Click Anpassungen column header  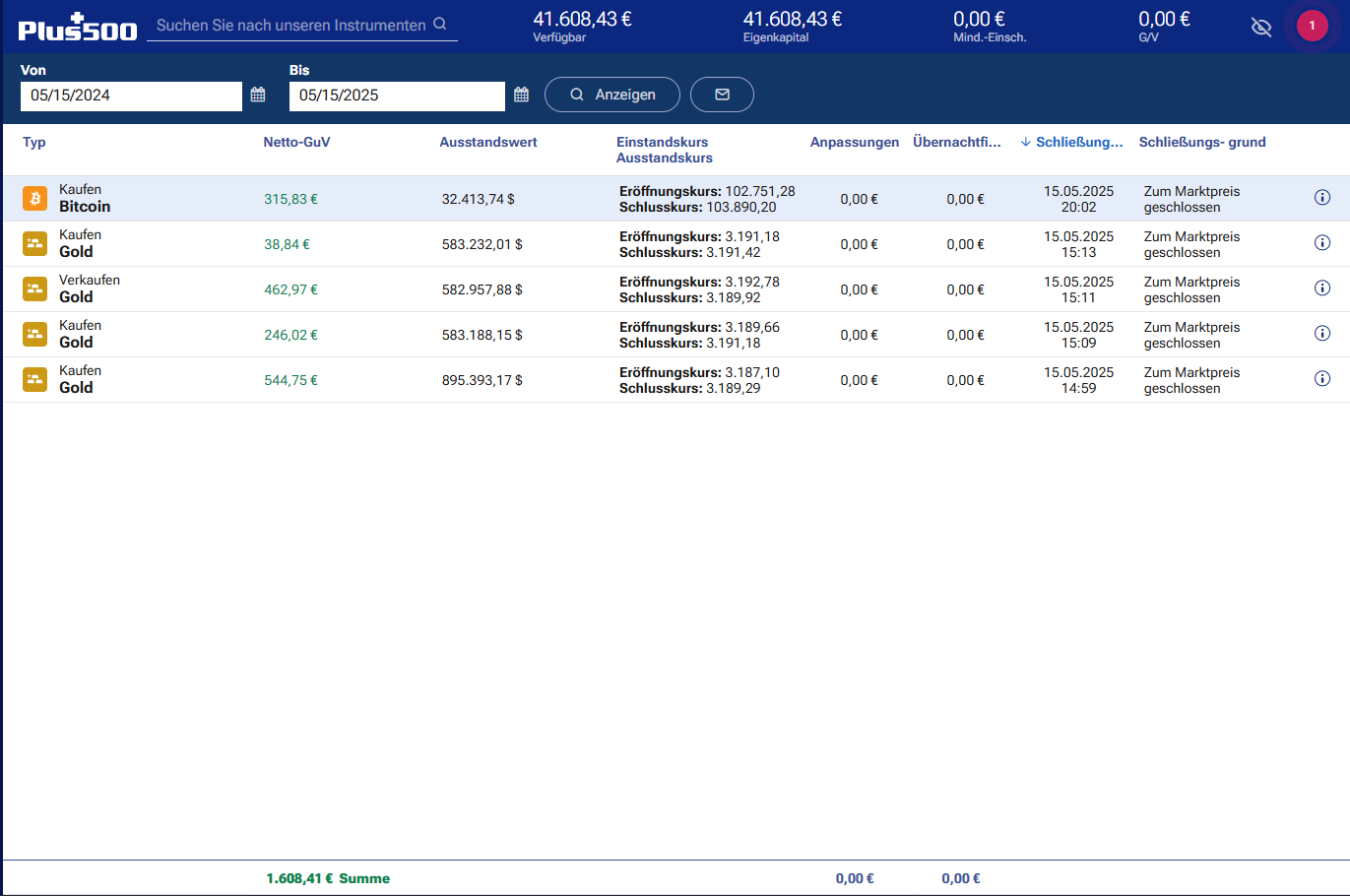pyautogui.click(x=855, y=142)
